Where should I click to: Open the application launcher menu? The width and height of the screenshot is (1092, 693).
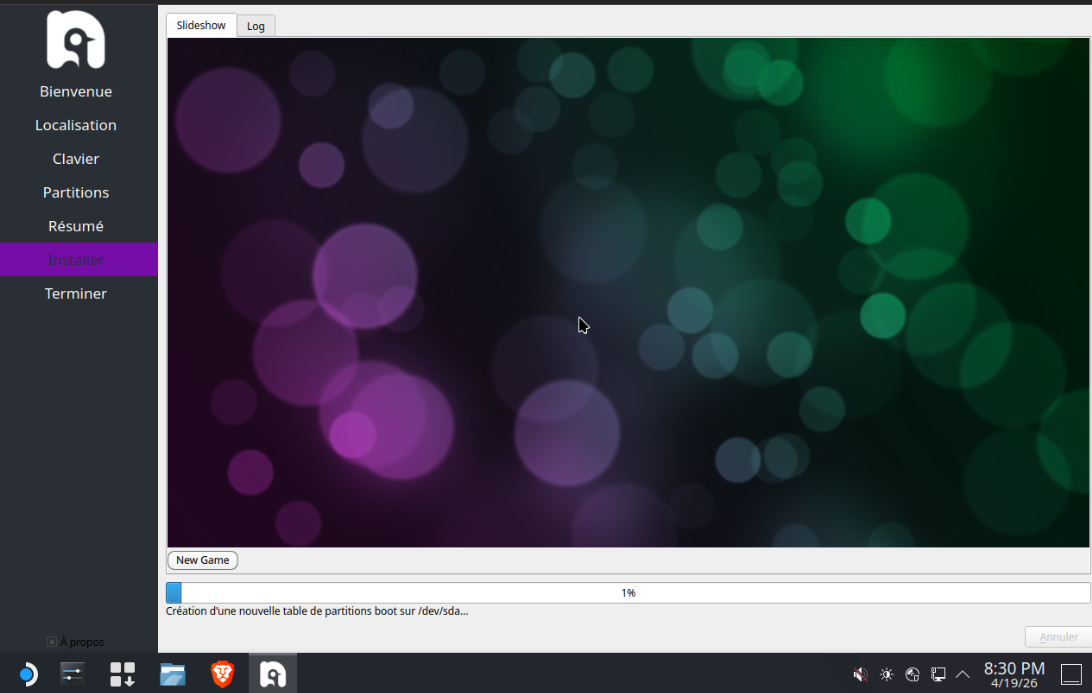(26, 674)
